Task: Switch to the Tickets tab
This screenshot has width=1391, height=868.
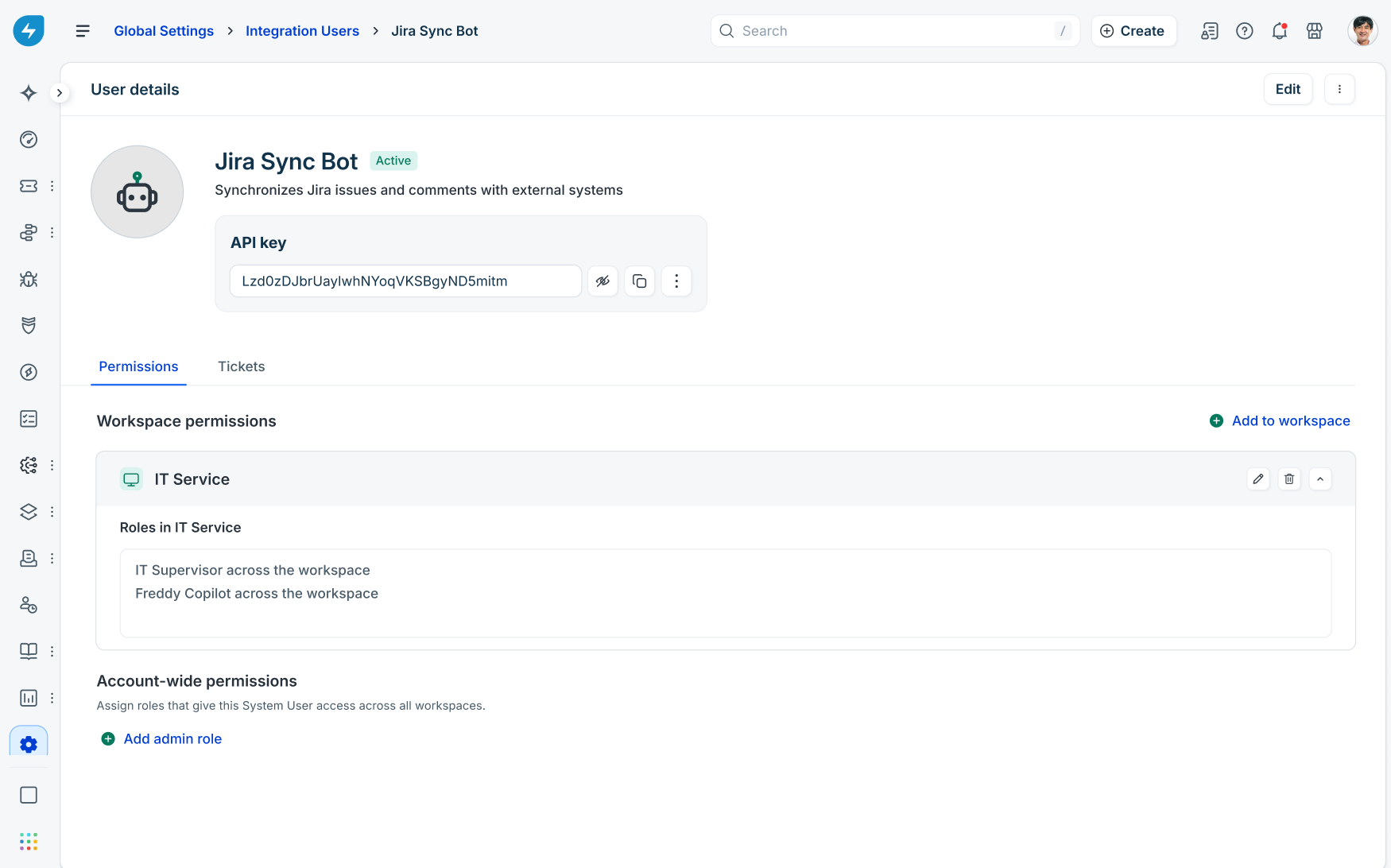Action: click(242, 366)
